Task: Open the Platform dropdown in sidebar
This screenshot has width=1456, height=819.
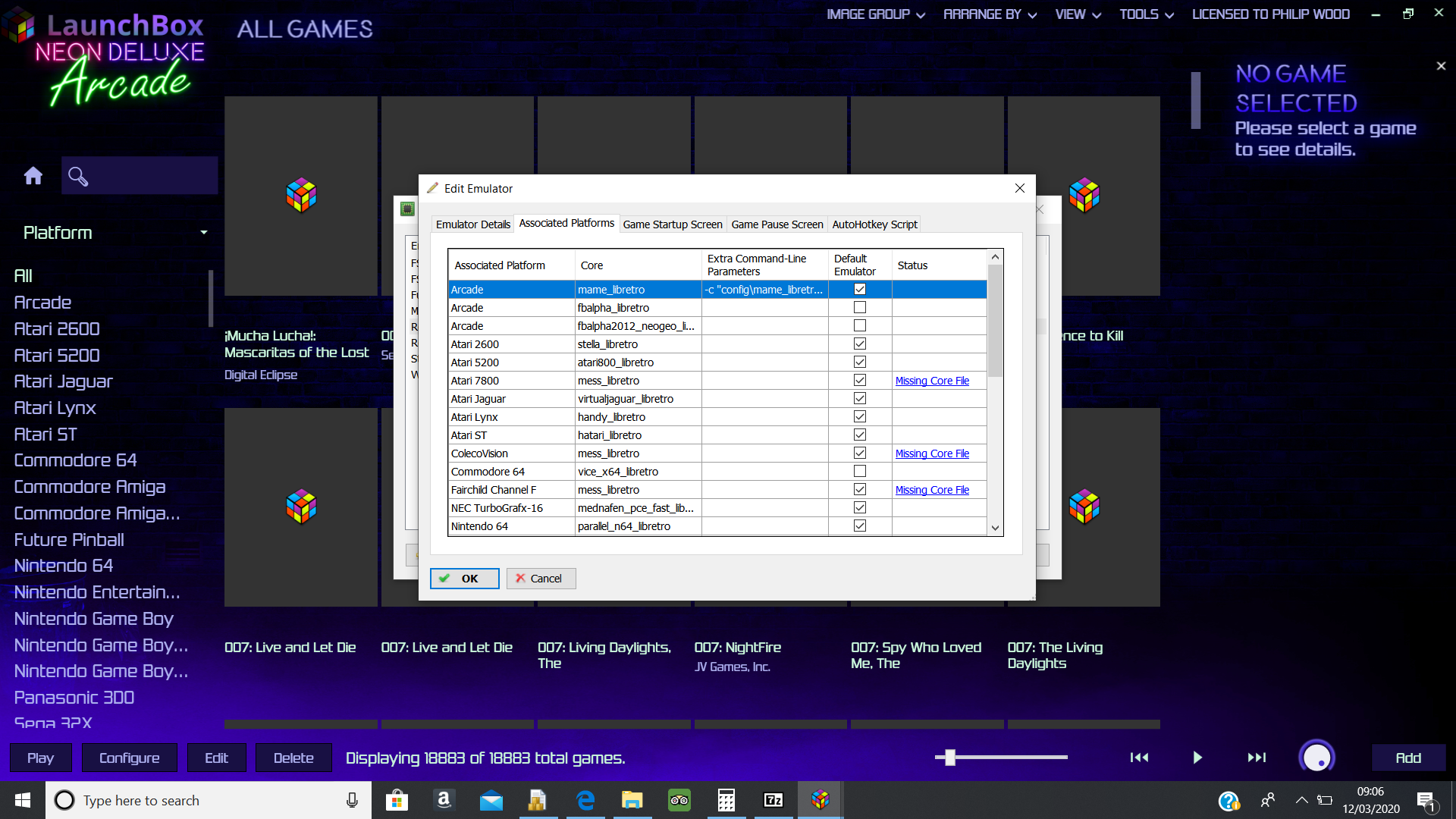Action: click(114, 233)
